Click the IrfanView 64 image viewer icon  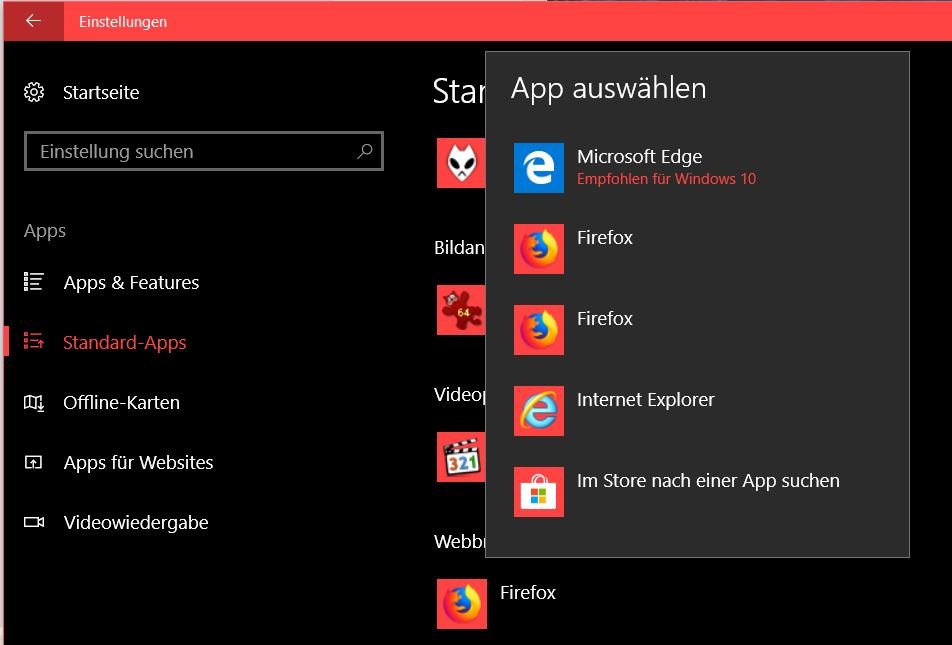coord(461,310)
